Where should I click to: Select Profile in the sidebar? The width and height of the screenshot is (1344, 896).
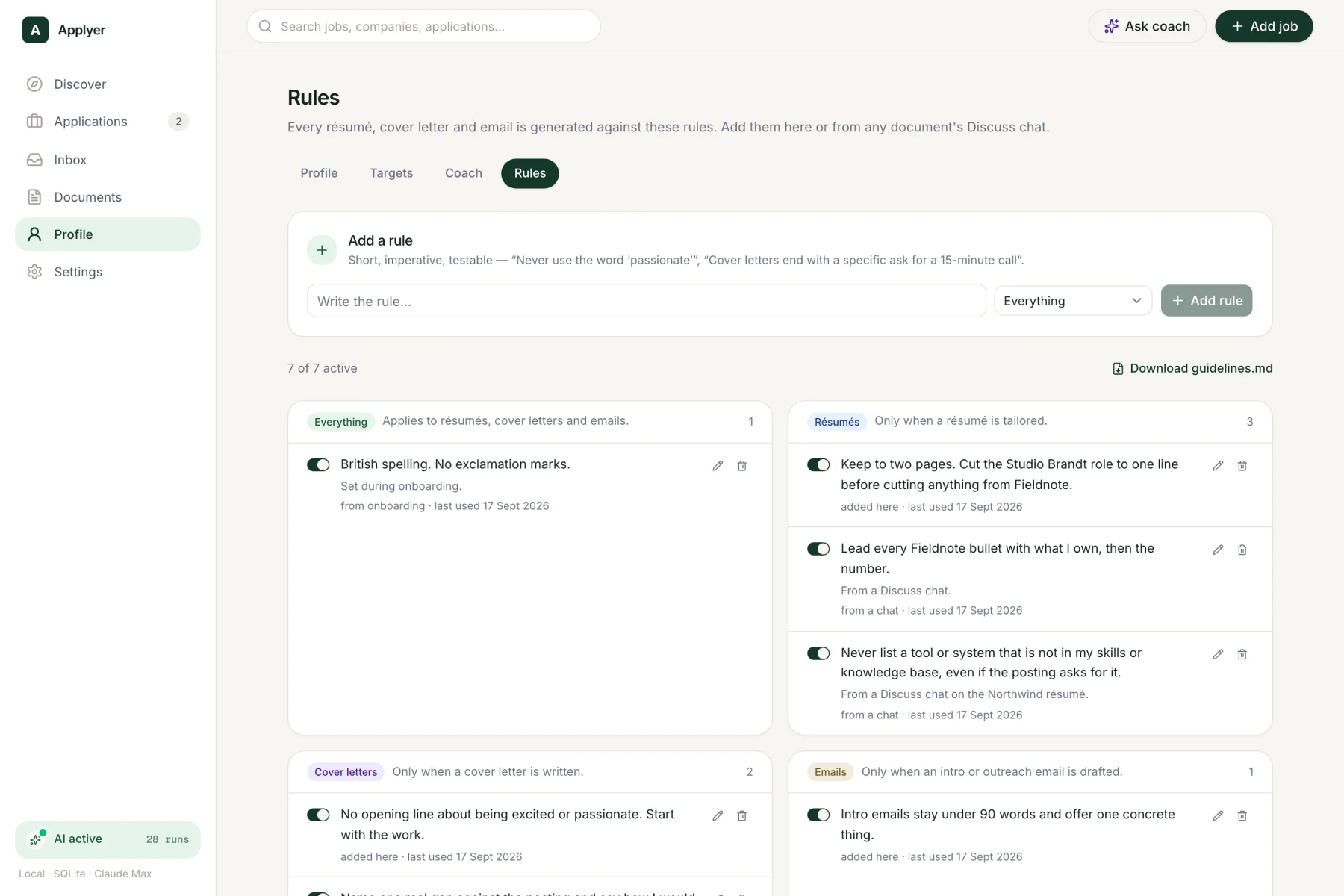click(108, 234)
